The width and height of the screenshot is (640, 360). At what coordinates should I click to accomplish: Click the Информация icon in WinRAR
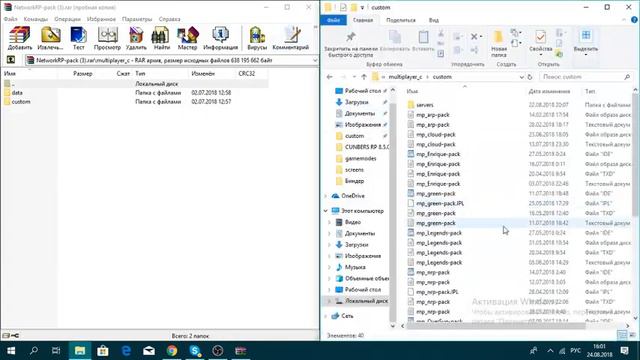coord(220,38)
